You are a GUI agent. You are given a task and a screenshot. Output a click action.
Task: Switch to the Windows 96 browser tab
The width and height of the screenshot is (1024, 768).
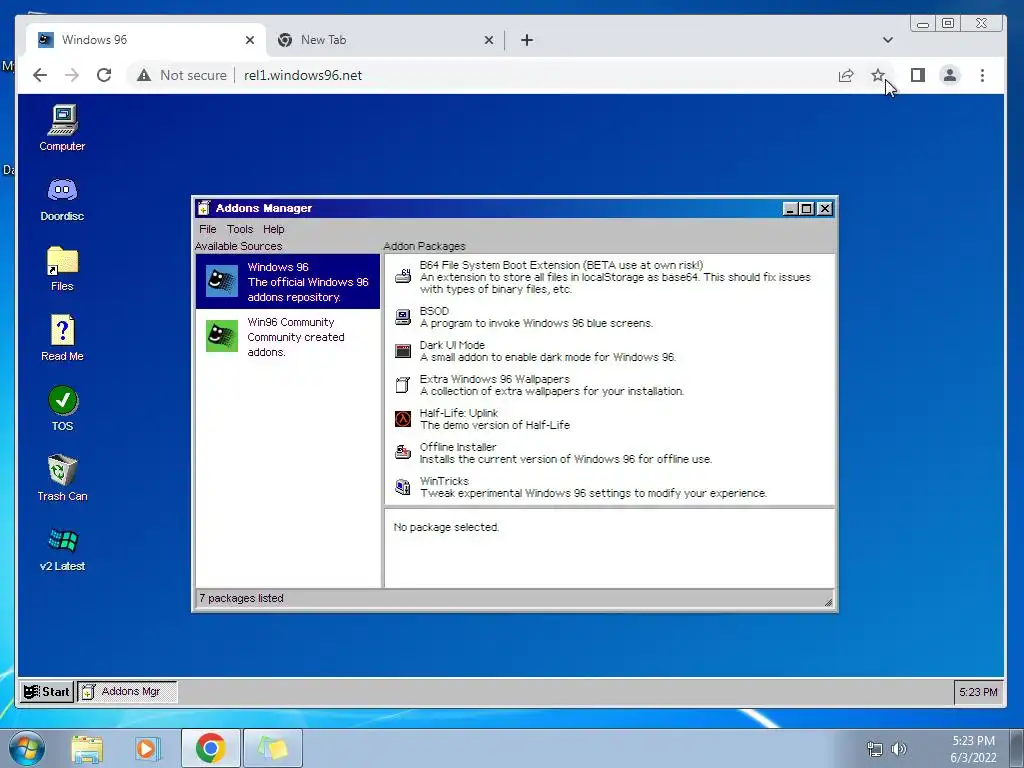pos(146,40)
